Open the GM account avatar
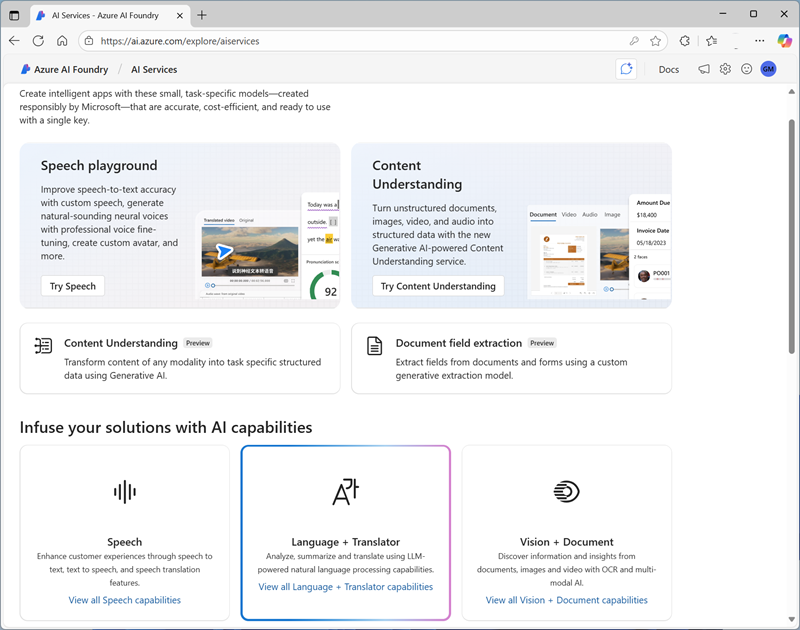 point(768,69)
